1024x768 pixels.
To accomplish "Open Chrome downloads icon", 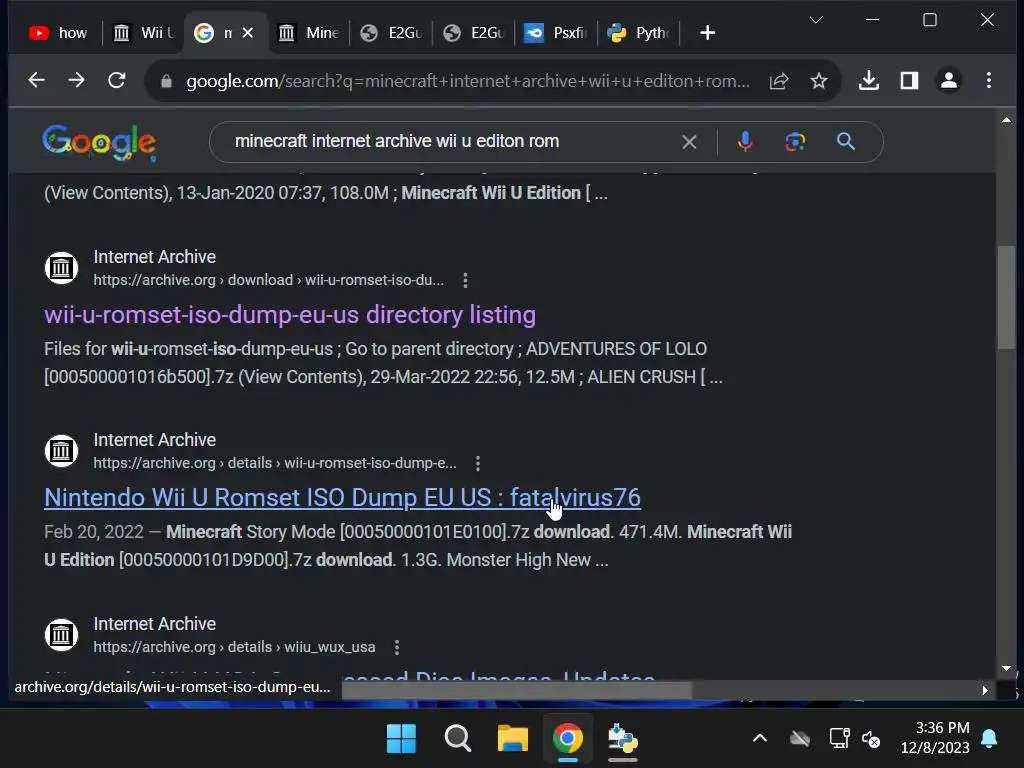I will coord(869,80).
